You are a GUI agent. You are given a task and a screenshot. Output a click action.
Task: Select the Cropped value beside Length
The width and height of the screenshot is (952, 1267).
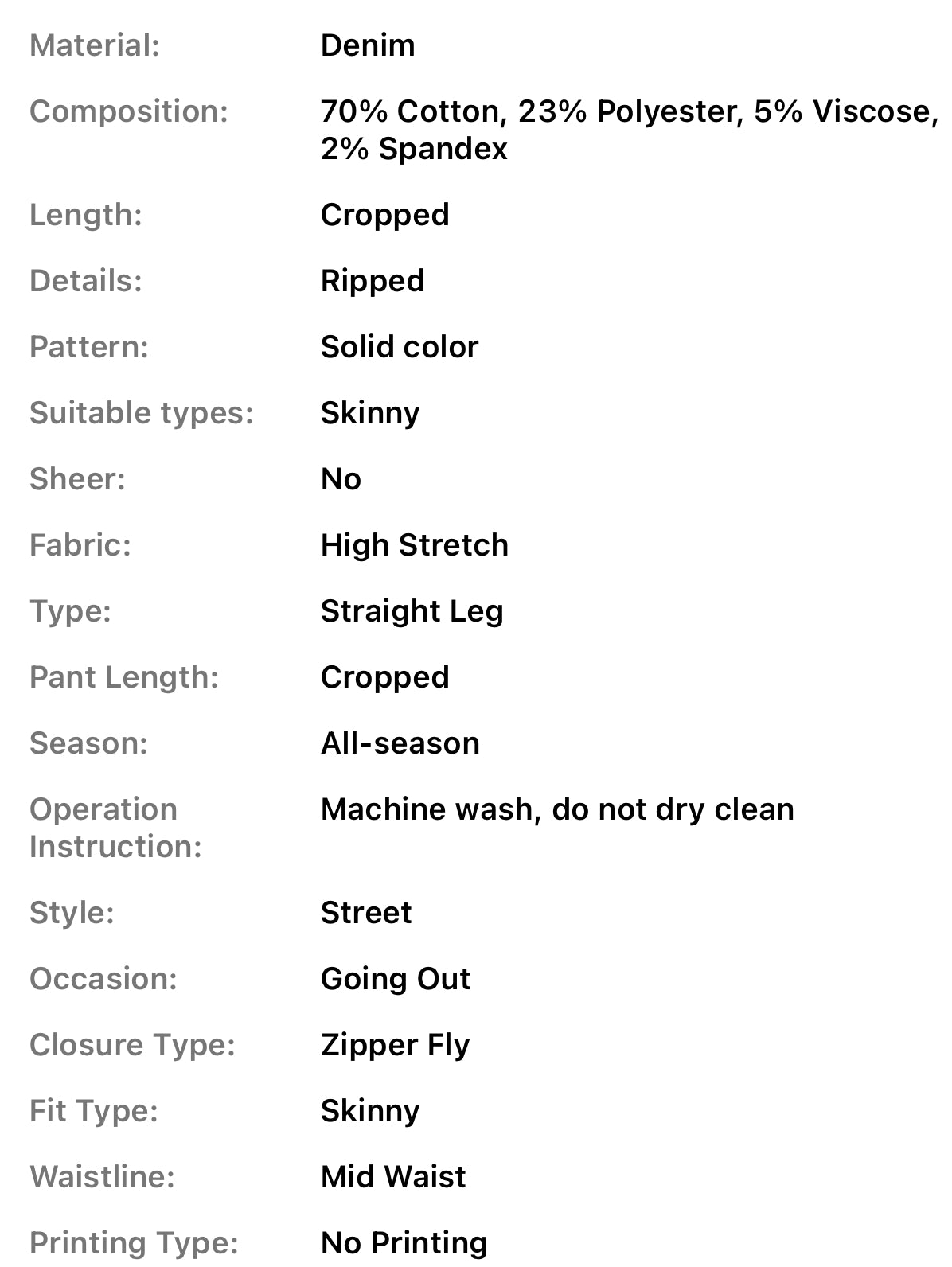pyautogui.click(x=385, y=215)
